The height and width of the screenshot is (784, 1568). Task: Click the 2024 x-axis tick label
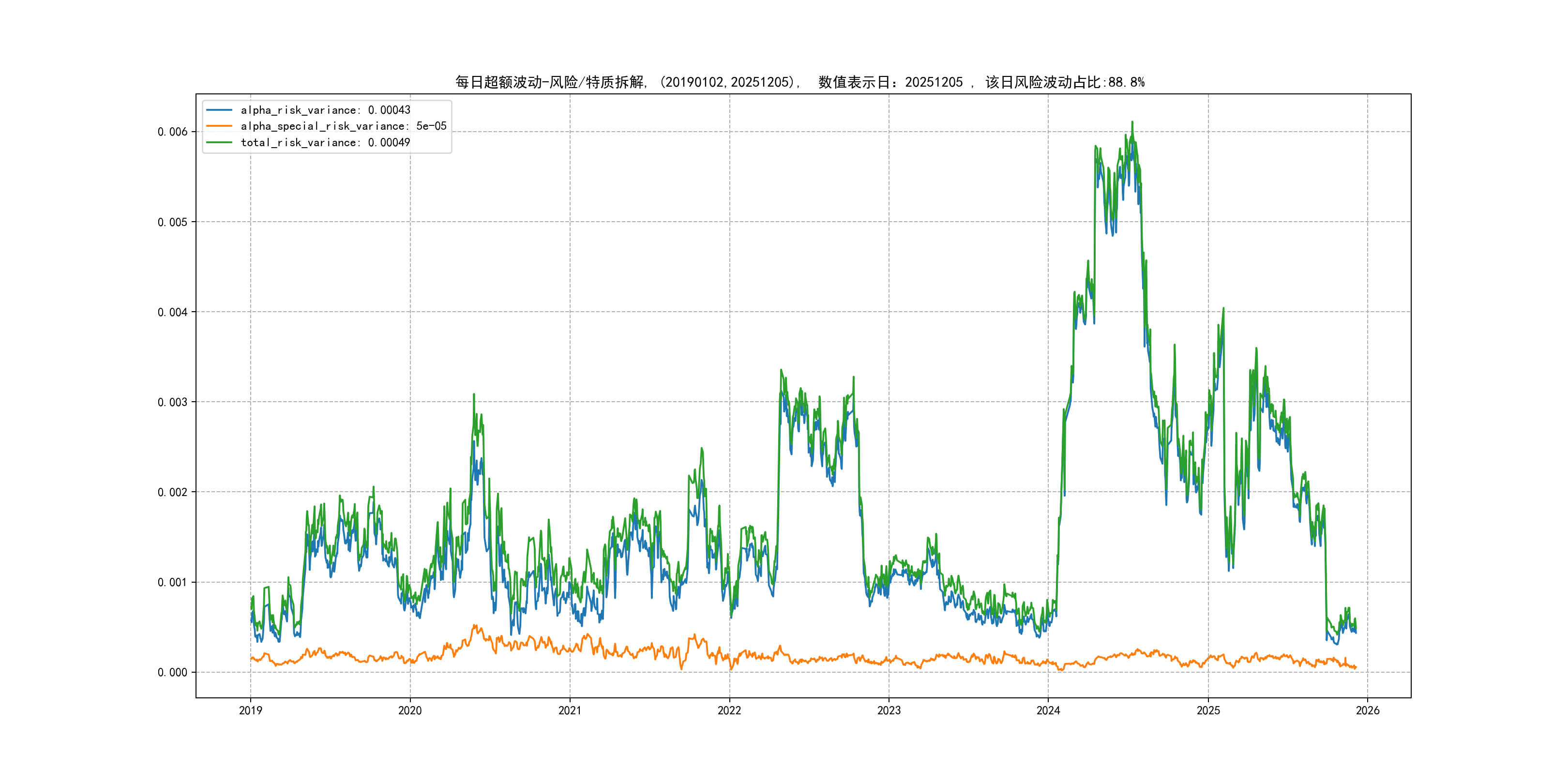pos(1048,710)
